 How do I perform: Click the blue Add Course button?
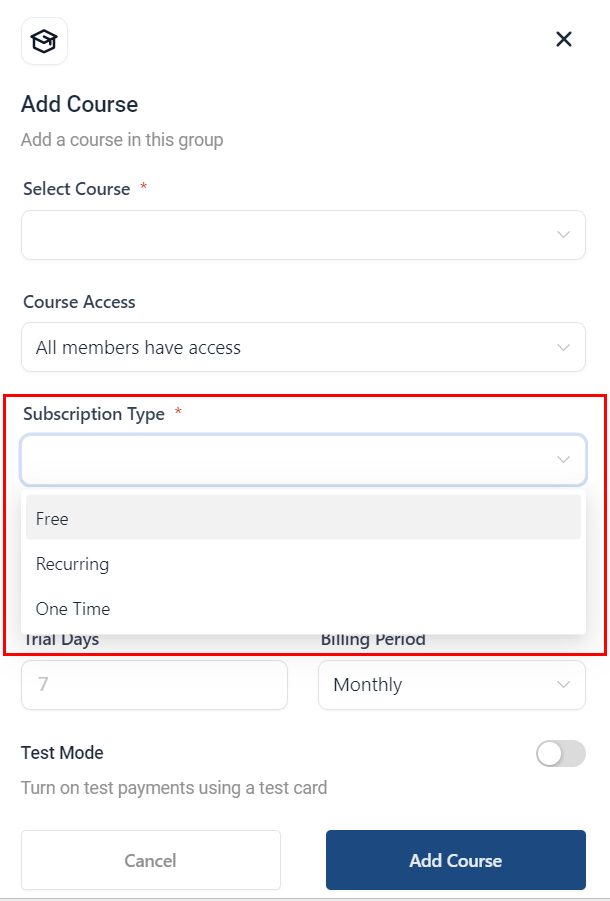click(455, 860)
